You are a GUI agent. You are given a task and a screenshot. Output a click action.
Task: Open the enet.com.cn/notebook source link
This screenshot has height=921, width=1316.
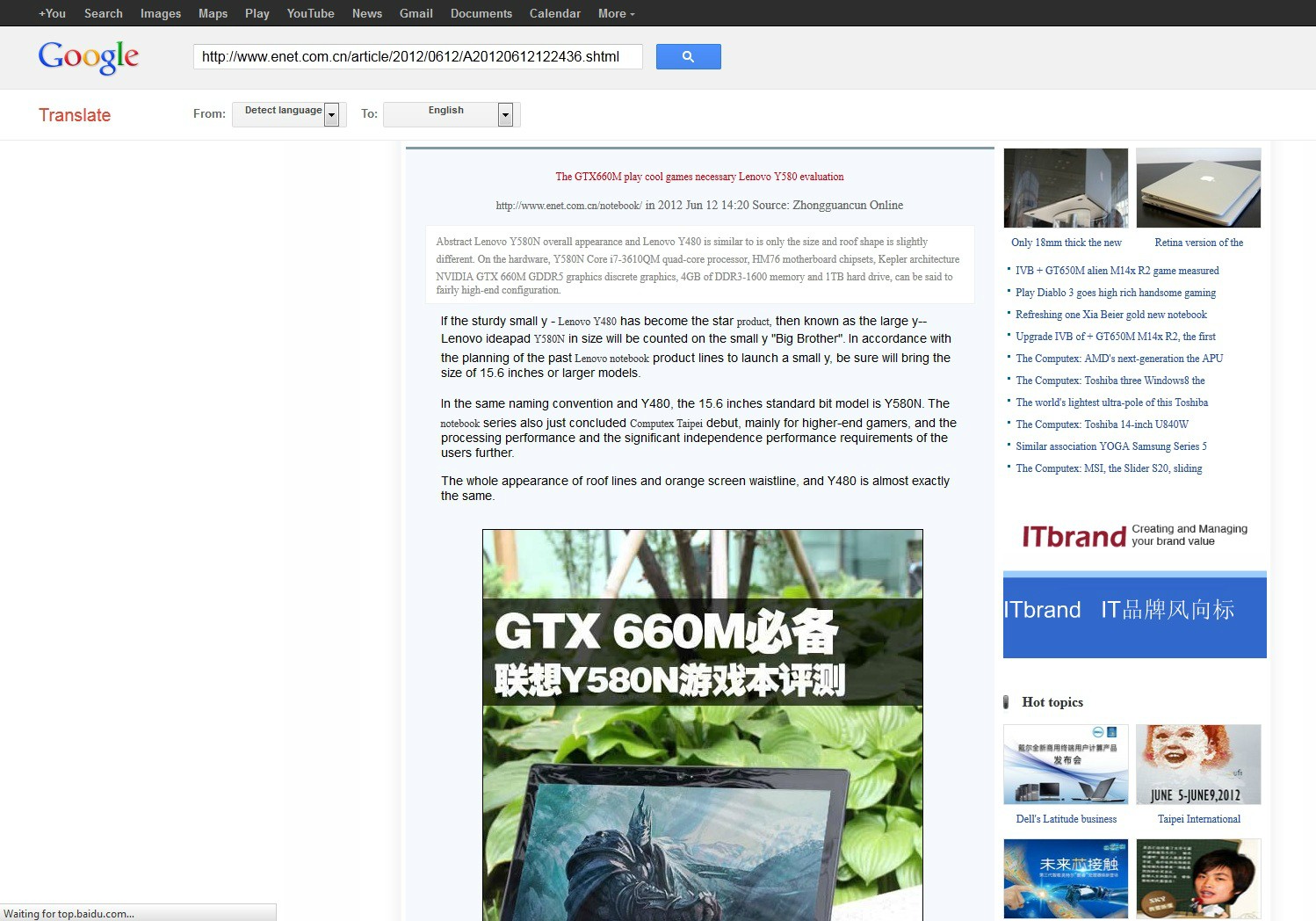click(568, 205)
